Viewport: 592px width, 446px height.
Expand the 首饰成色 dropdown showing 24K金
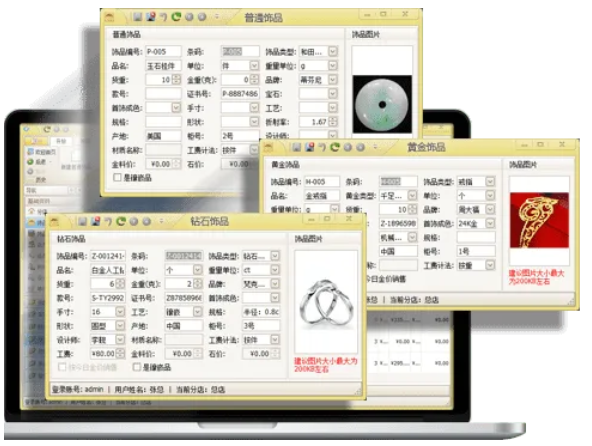490,224
